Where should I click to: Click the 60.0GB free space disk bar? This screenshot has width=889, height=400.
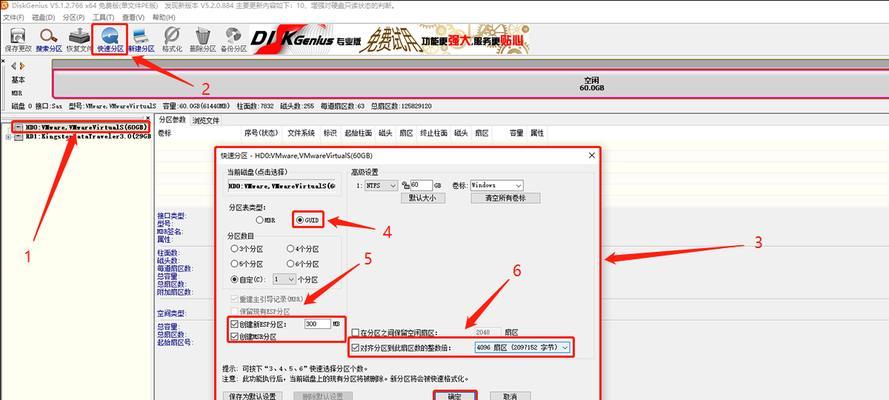[x=470, y=84]
